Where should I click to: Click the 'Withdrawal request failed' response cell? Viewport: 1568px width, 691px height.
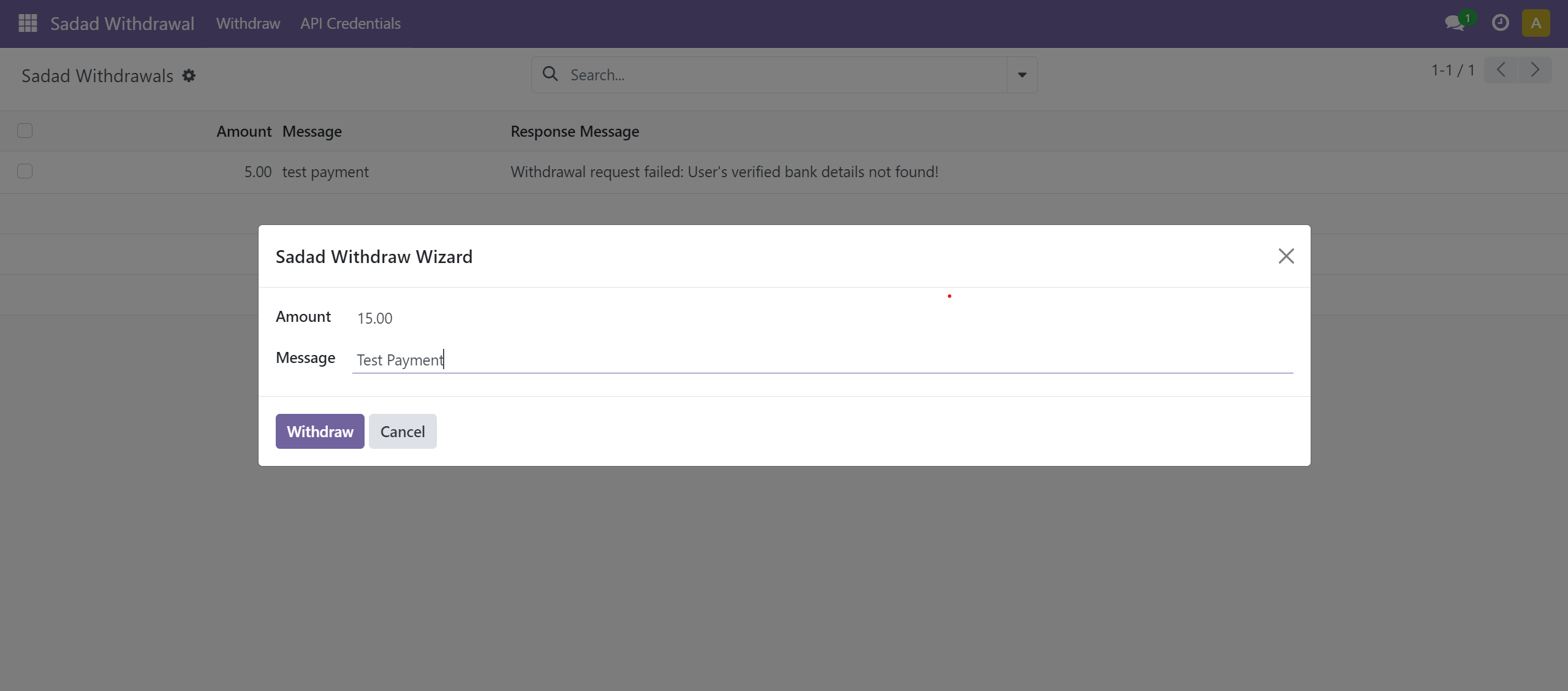(724, 172)
